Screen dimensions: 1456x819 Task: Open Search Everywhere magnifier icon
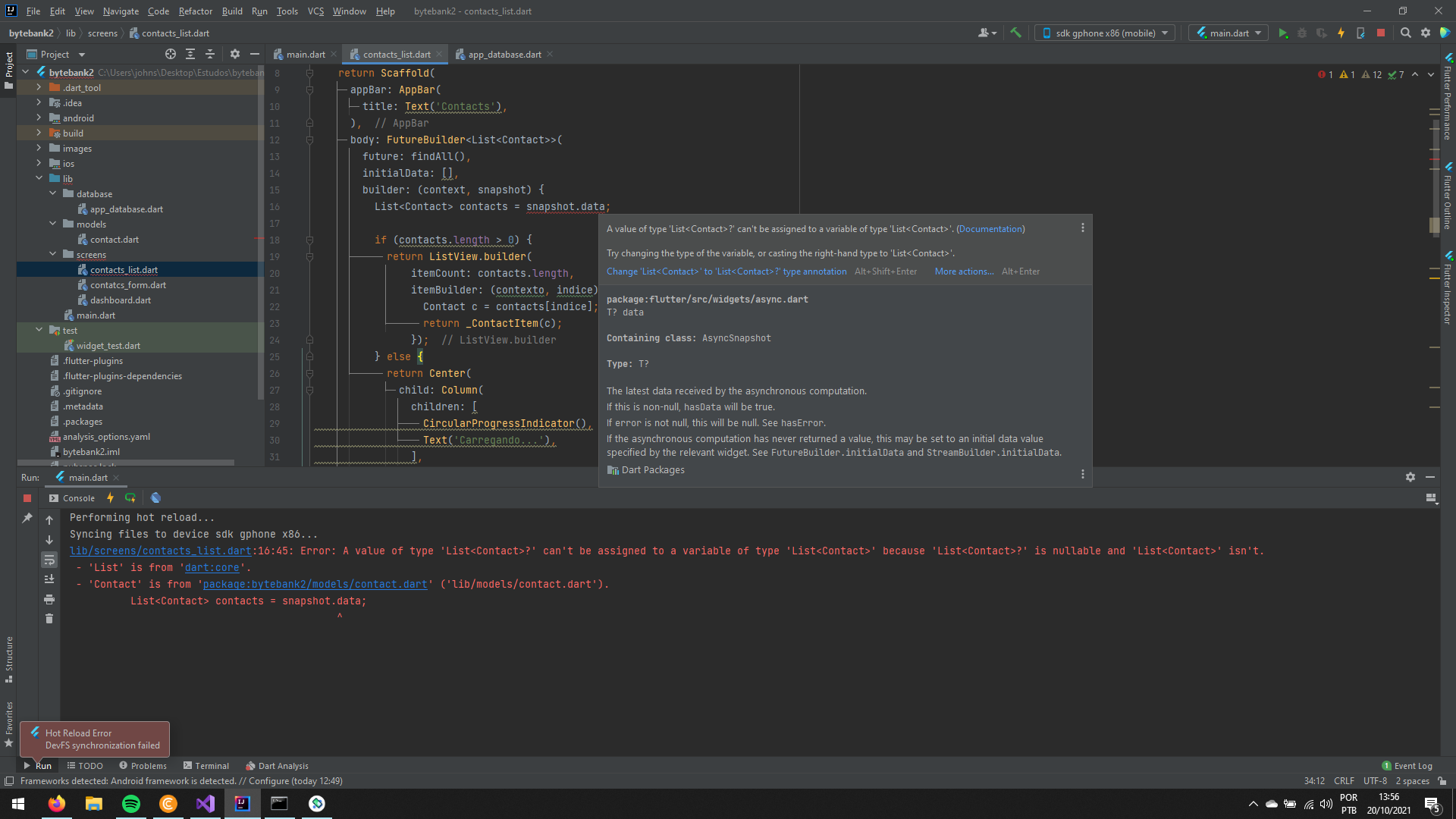click(x=1406, y=33)
